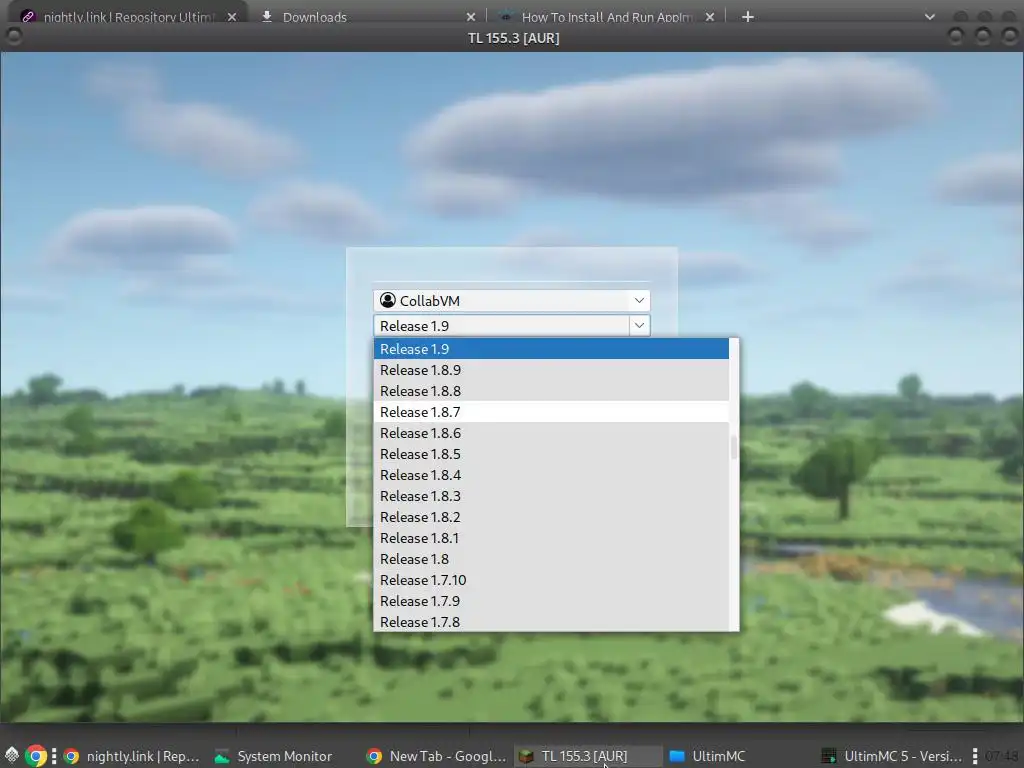The image size is (1024, 768).
Task: Open the taskbar start menu icon
Action: pos(12,756)
